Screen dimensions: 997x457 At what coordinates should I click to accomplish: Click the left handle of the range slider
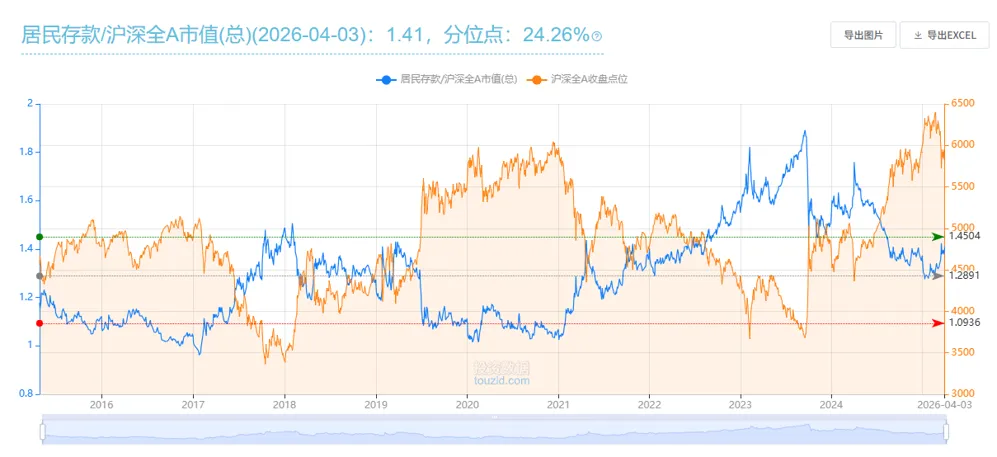[x=43, y=432]
